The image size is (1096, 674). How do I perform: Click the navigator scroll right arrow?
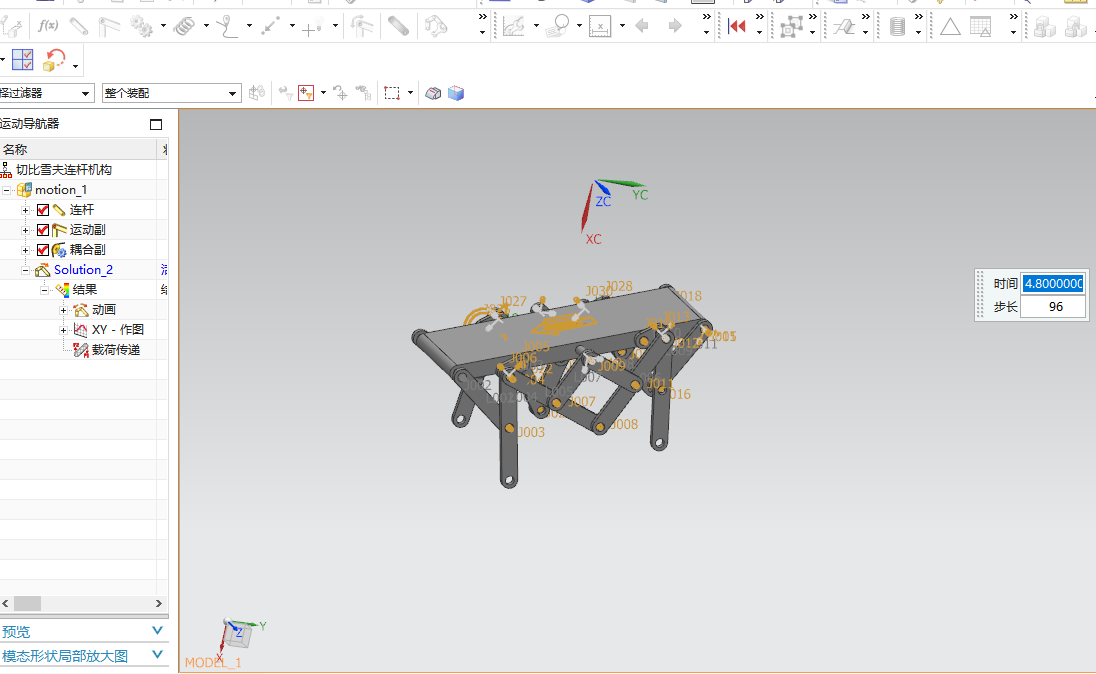(159, 603)
